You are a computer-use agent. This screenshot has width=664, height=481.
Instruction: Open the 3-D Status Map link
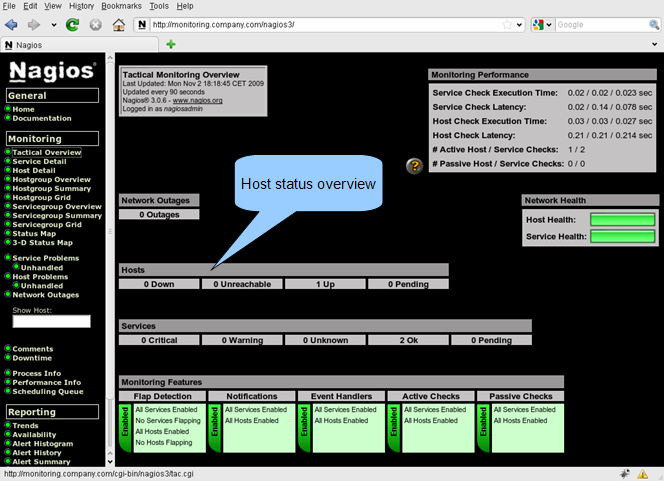(x=43, y=243)
